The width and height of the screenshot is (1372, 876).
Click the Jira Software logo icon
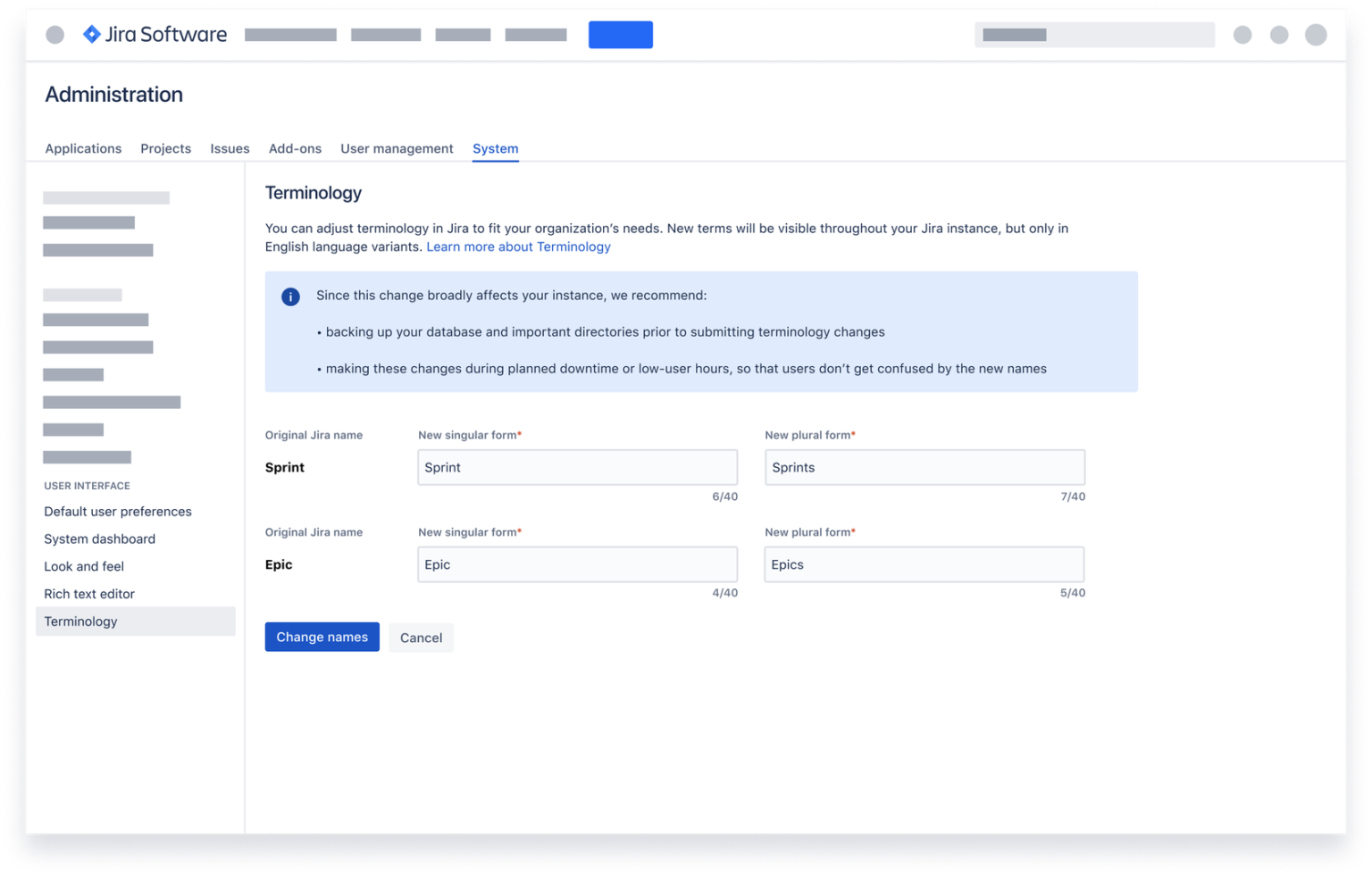[92, 34]
